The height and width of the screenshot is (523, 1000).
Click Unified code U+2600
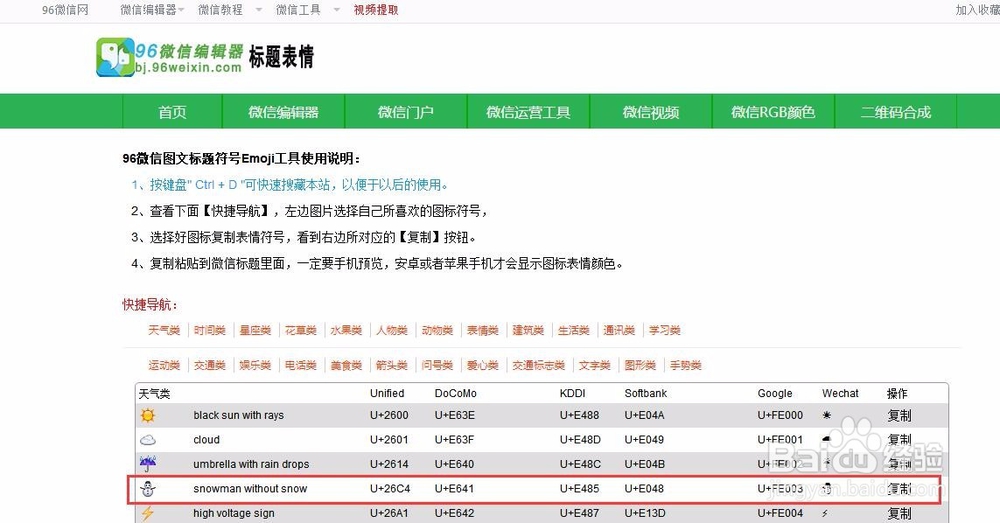click(389, 415)
